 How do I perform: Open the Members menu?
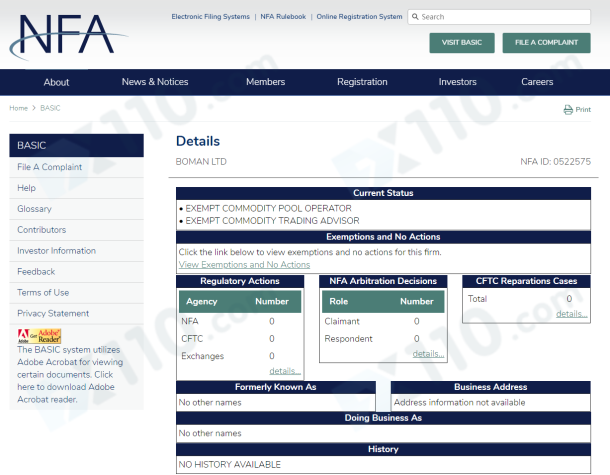(x=265, y=82)
